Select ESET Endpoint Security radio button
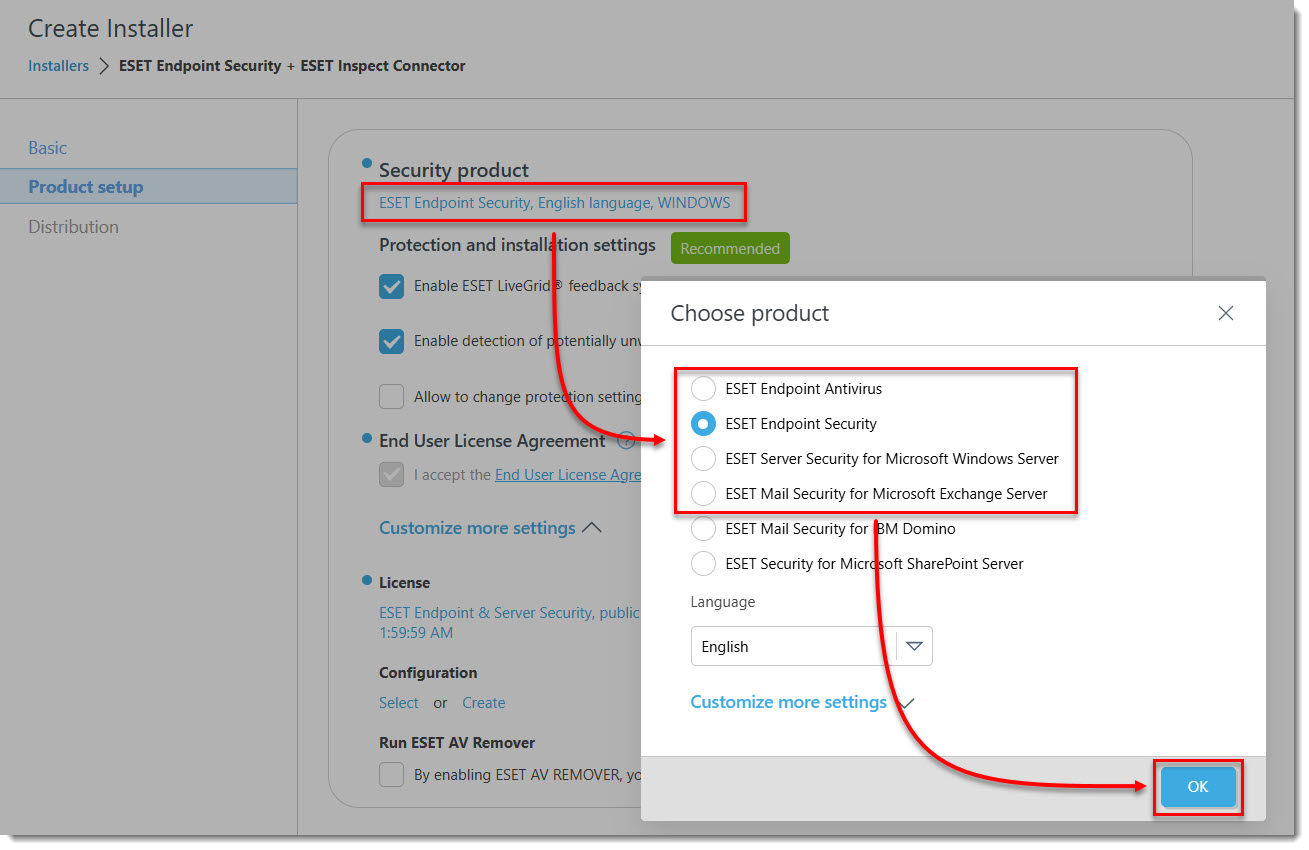 704,424
